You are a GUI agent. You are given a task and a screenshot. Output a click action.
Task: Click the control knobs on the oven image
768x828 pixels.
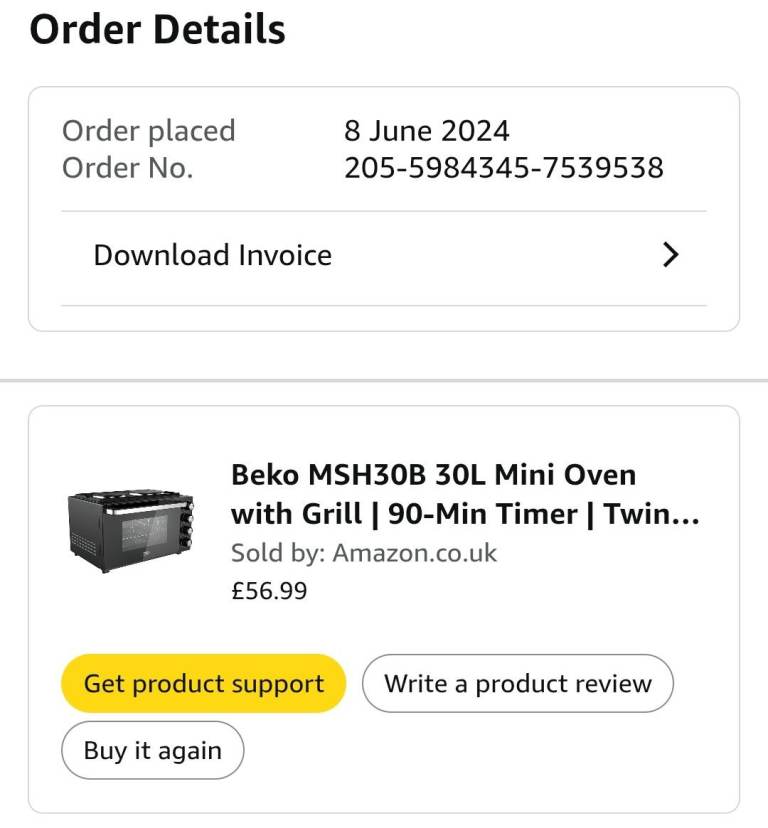pos(187,524)
